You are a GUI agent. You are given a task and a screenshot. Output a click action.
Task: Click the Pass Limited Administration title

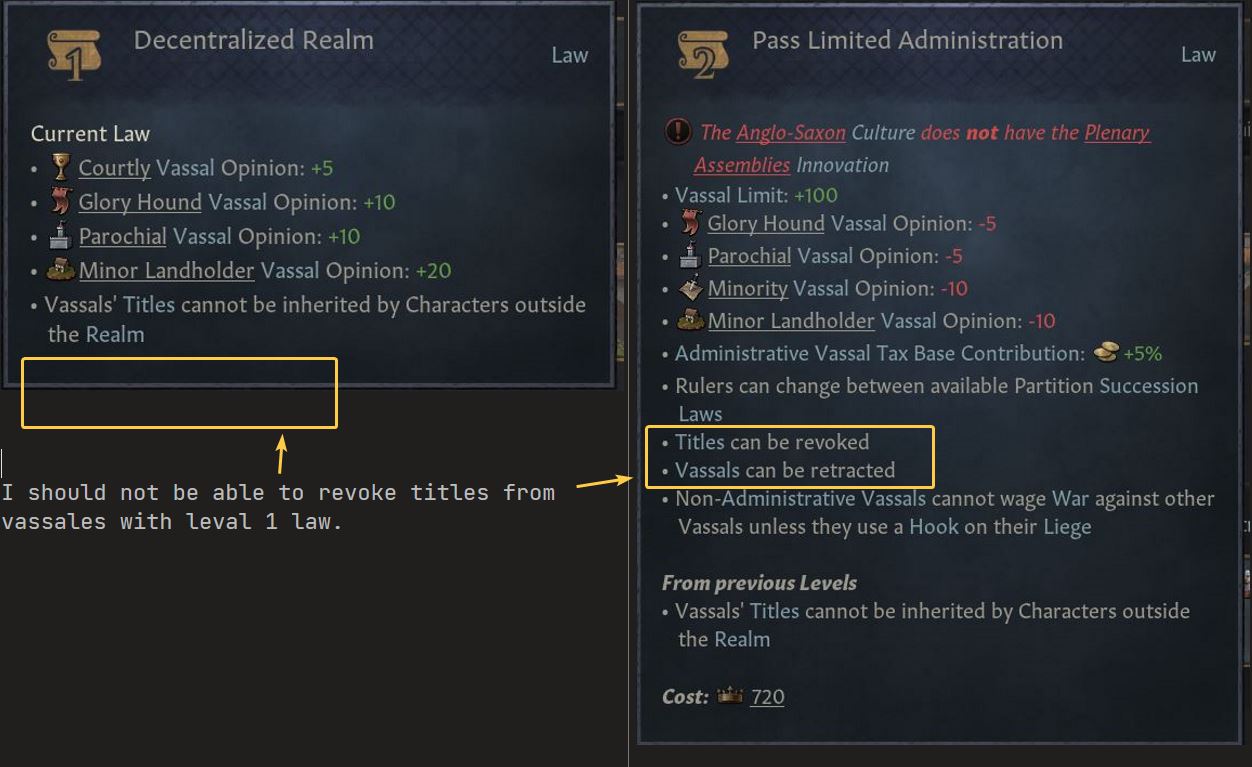click(x=907, y=40)
